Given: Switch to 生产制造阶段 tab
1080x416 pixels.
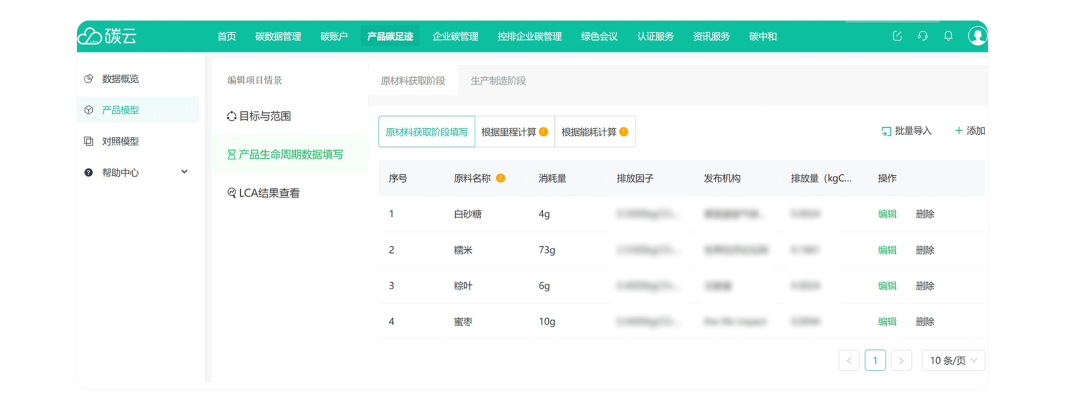Looking at the screenshot, I should pos(498,81).
